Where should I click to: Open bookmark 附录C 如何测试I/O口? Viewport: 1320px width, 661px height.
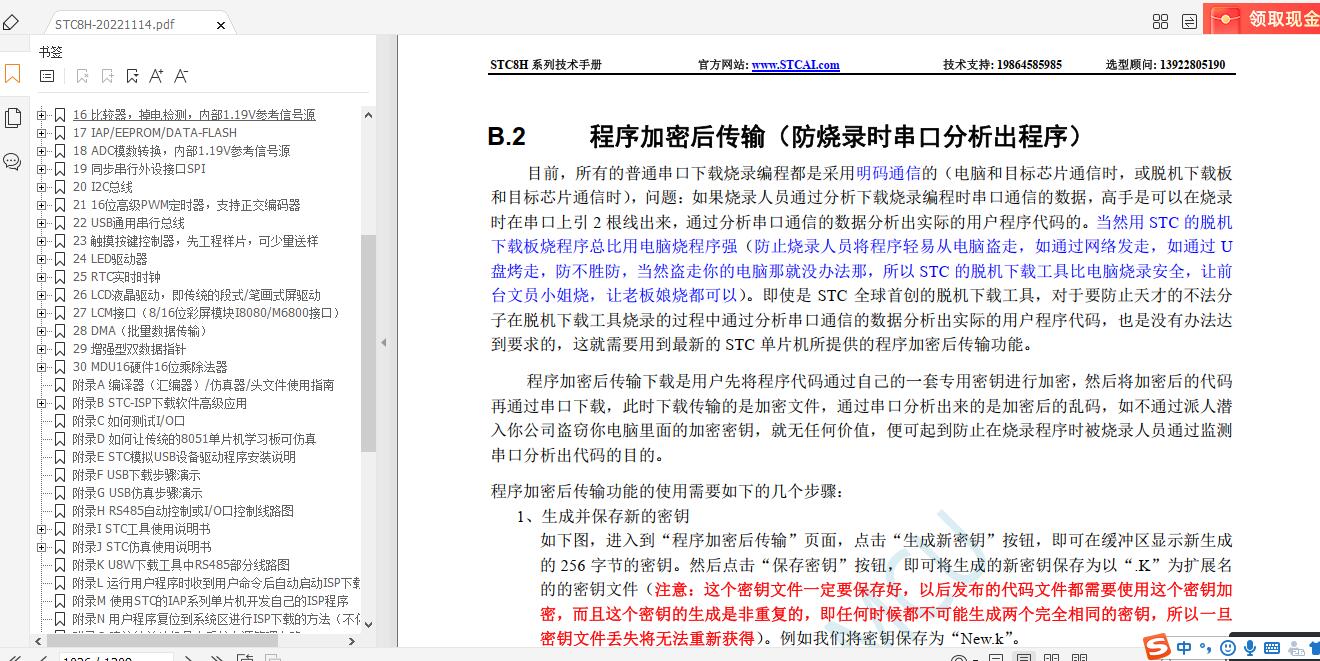[x=128, y=421]
